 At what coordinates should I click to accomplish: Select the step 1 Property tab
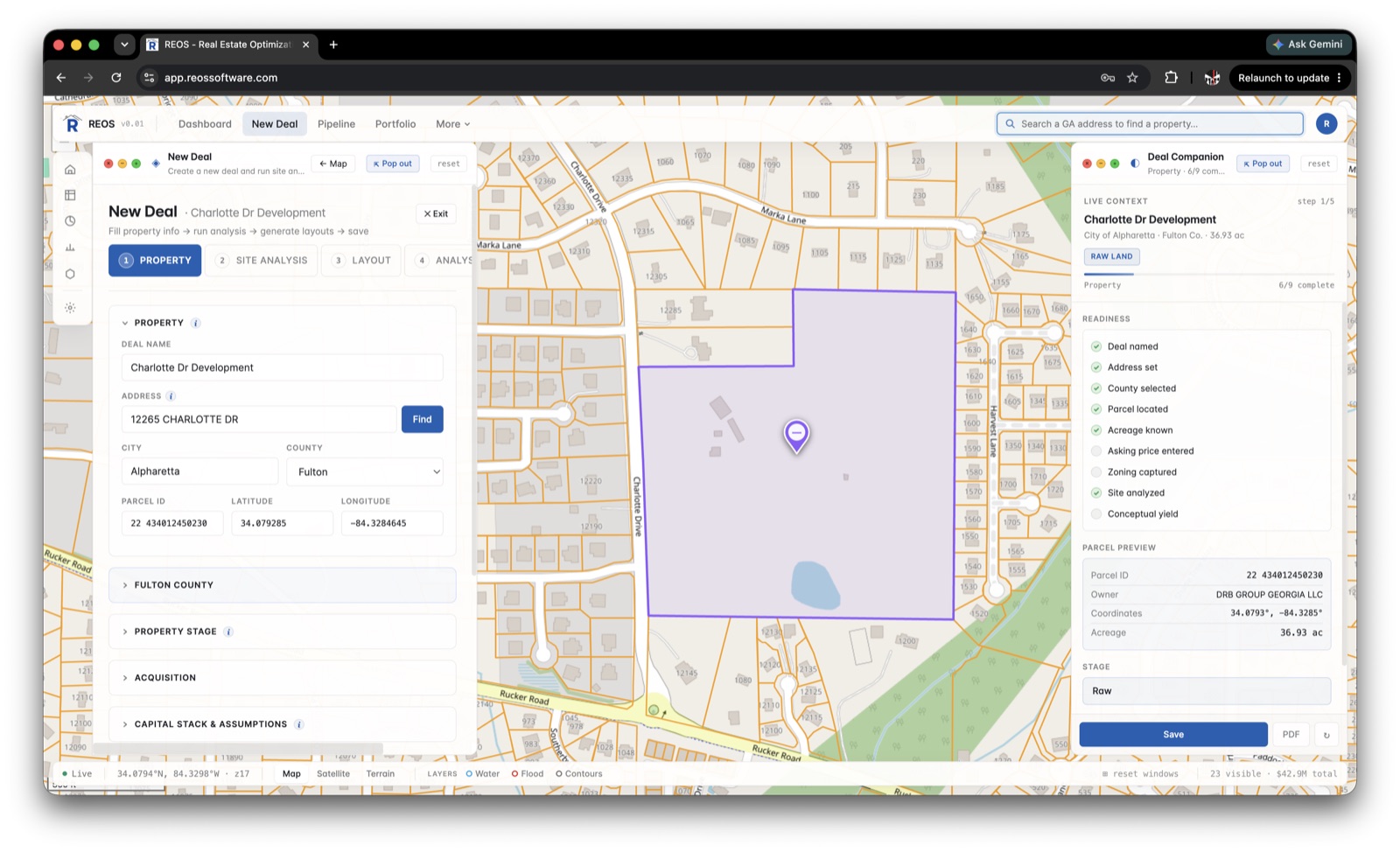tap(155, 261)
